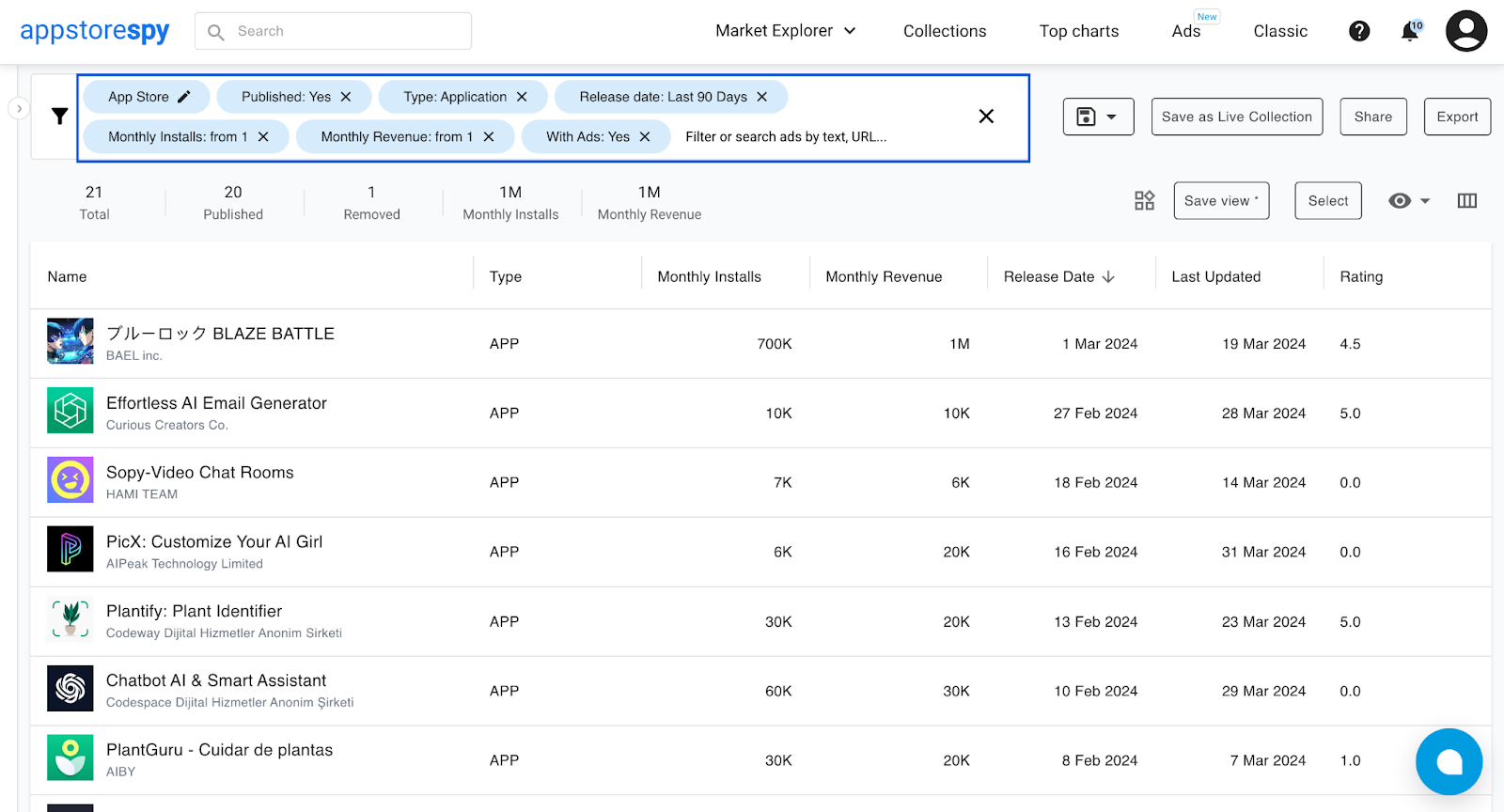1504x812 pixels.
Task: Switch to Classic view
Action: click(1280, 31)
